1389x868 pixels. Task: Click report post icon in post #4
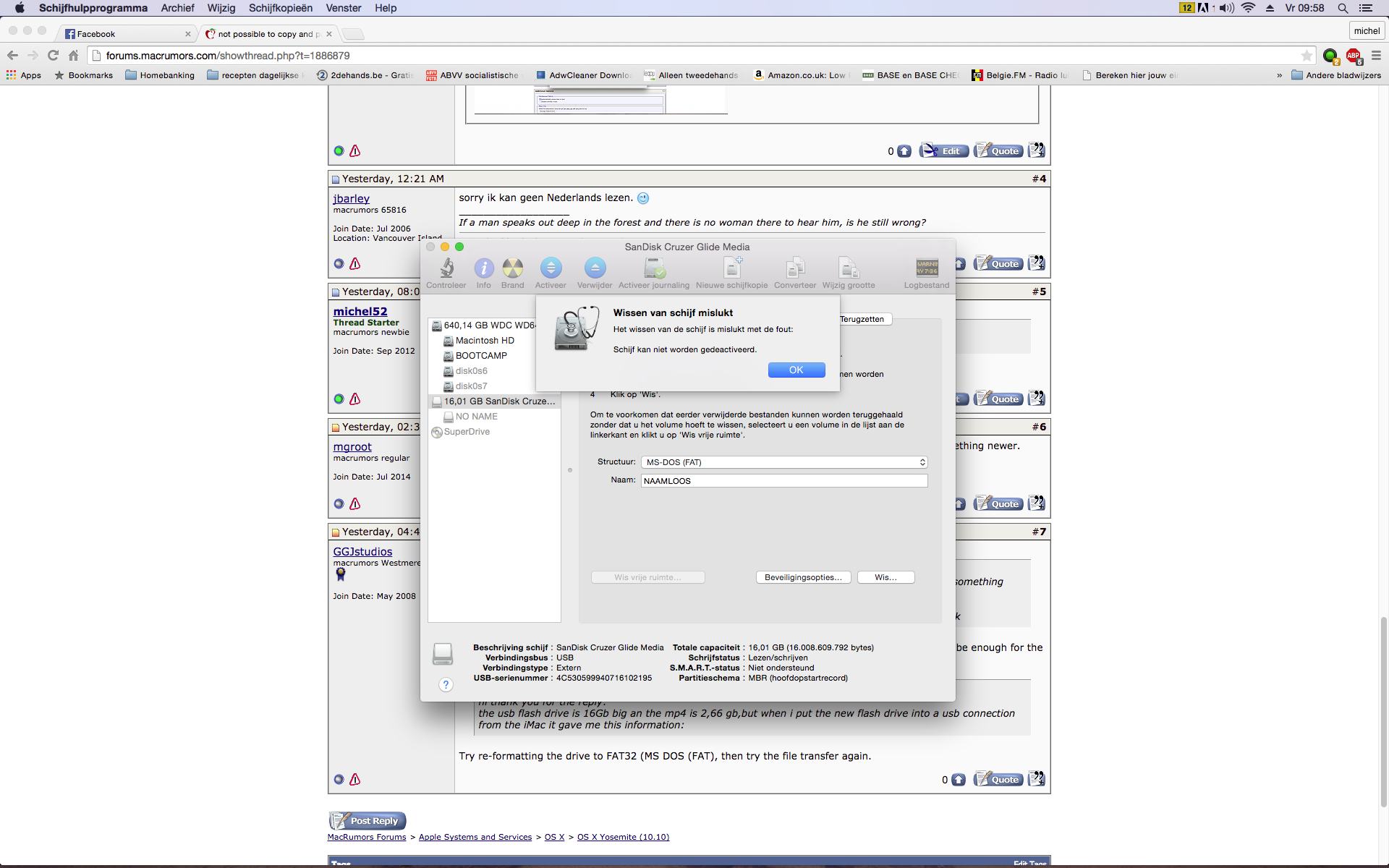(355, 264)
